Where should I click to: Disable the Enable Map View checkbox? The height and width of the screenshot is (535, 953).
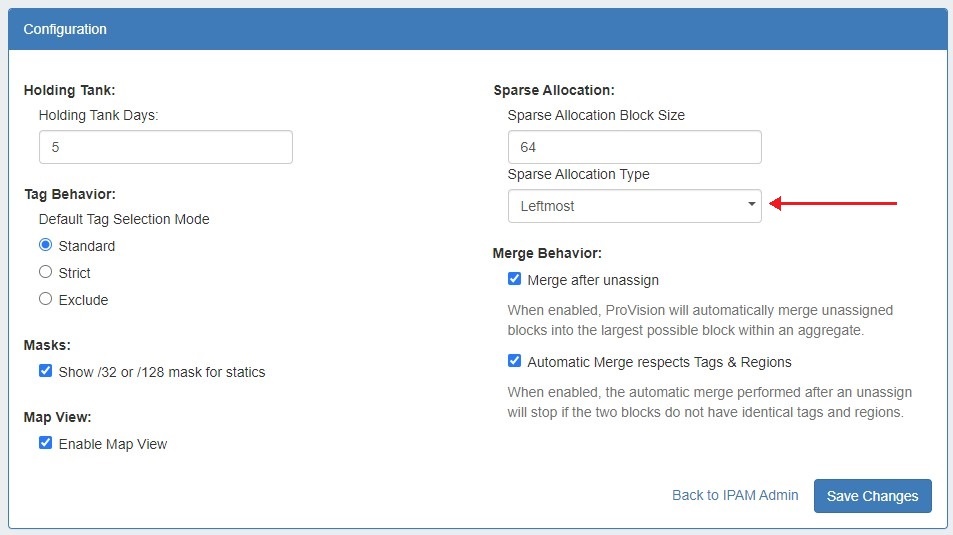point(45,443)
